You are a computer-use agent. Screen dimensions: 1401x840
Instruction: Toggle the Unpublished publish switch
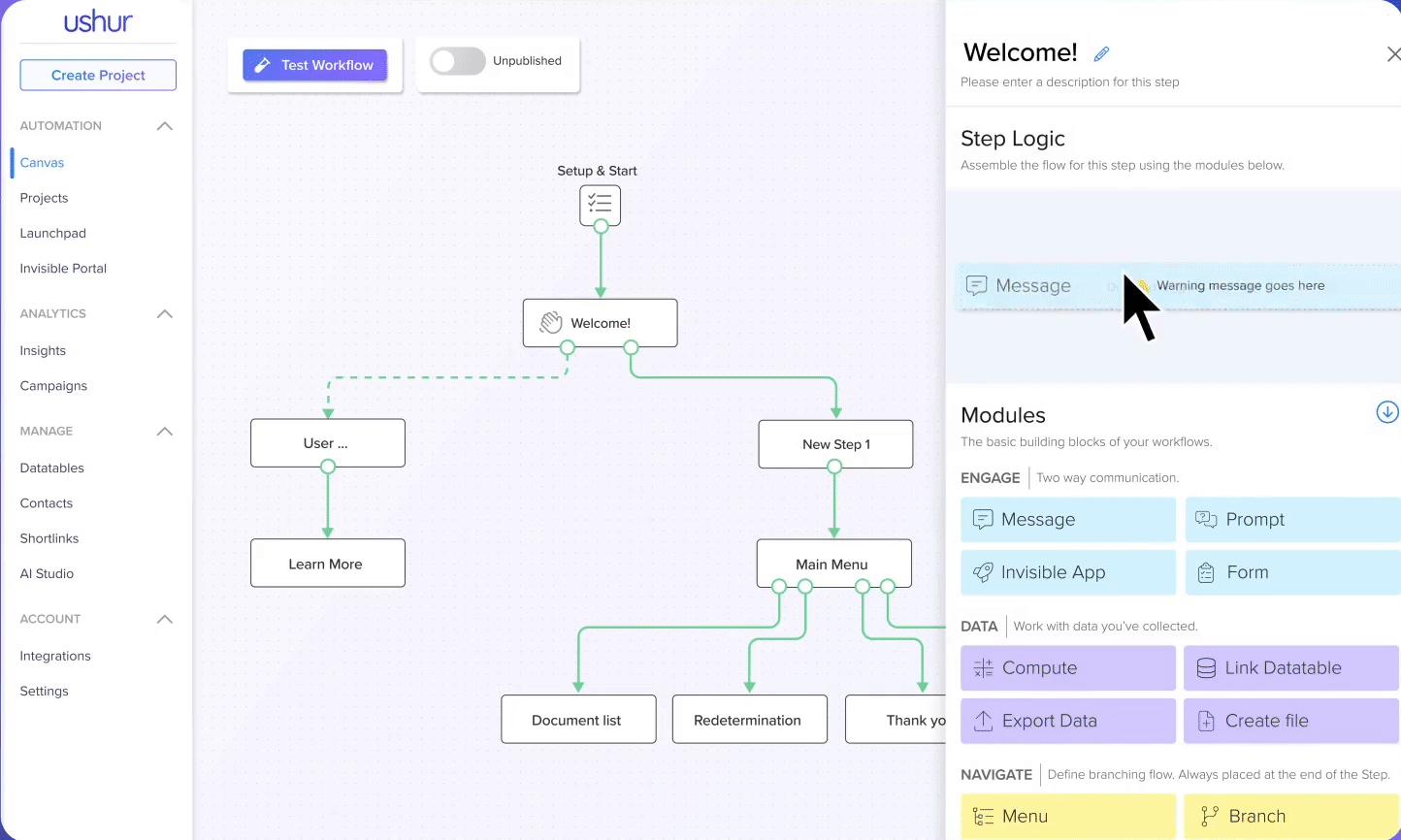[x=458, y=61]
